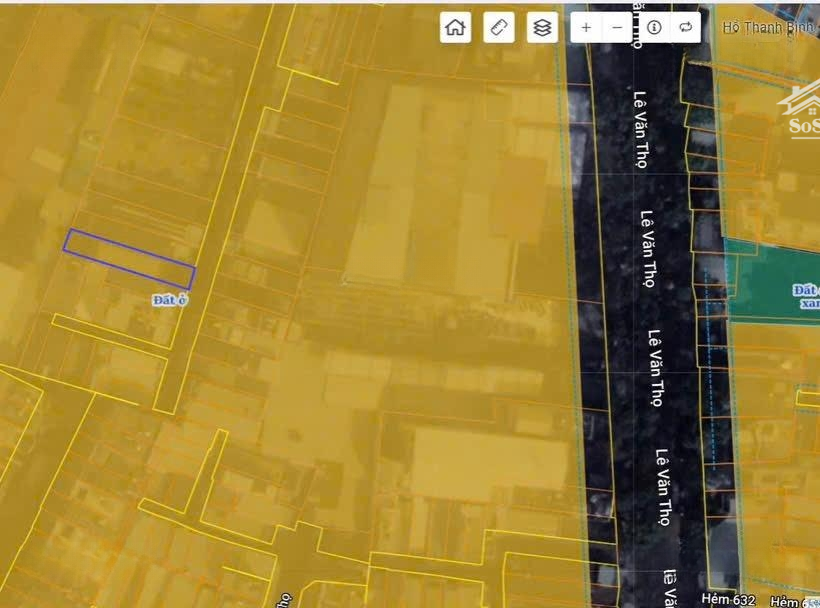Click the Home icon in the map toolbar
The width and height of the screenshot is (820, 608).
coord(455,28)
